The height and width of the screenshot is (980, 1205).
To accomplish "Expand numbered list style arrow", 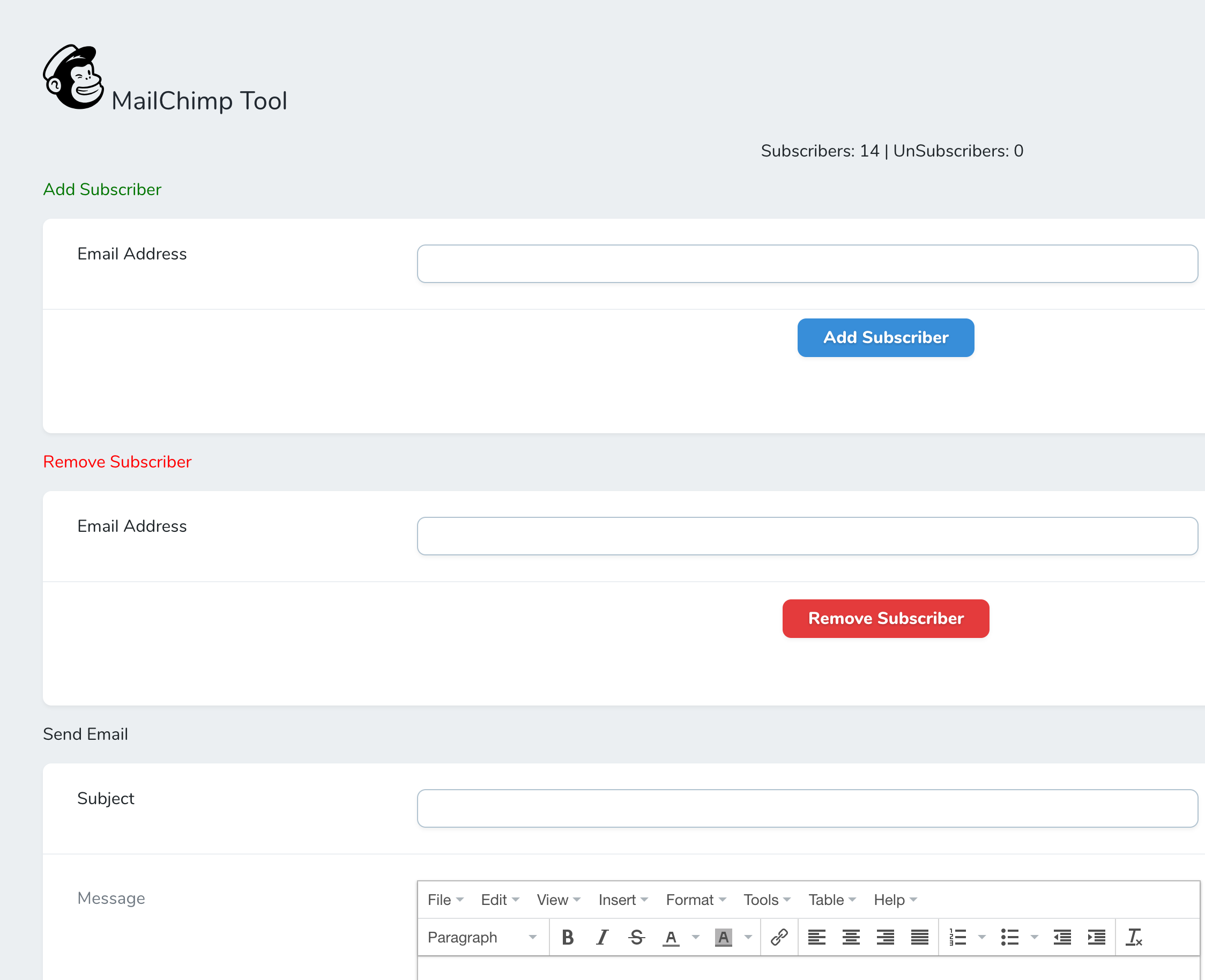I will 981,938.
